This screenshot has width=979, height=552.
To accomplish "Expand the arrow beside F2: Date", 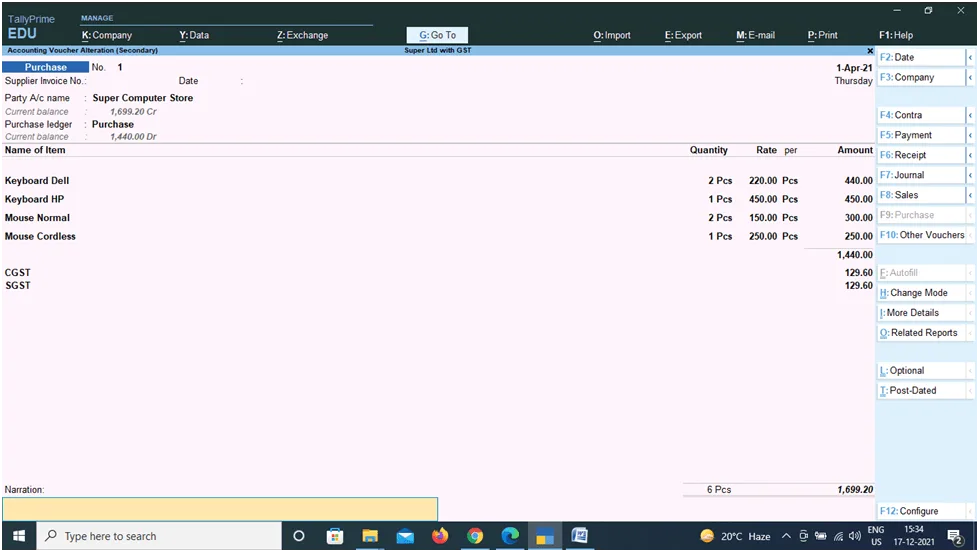I will coord(970,58).
